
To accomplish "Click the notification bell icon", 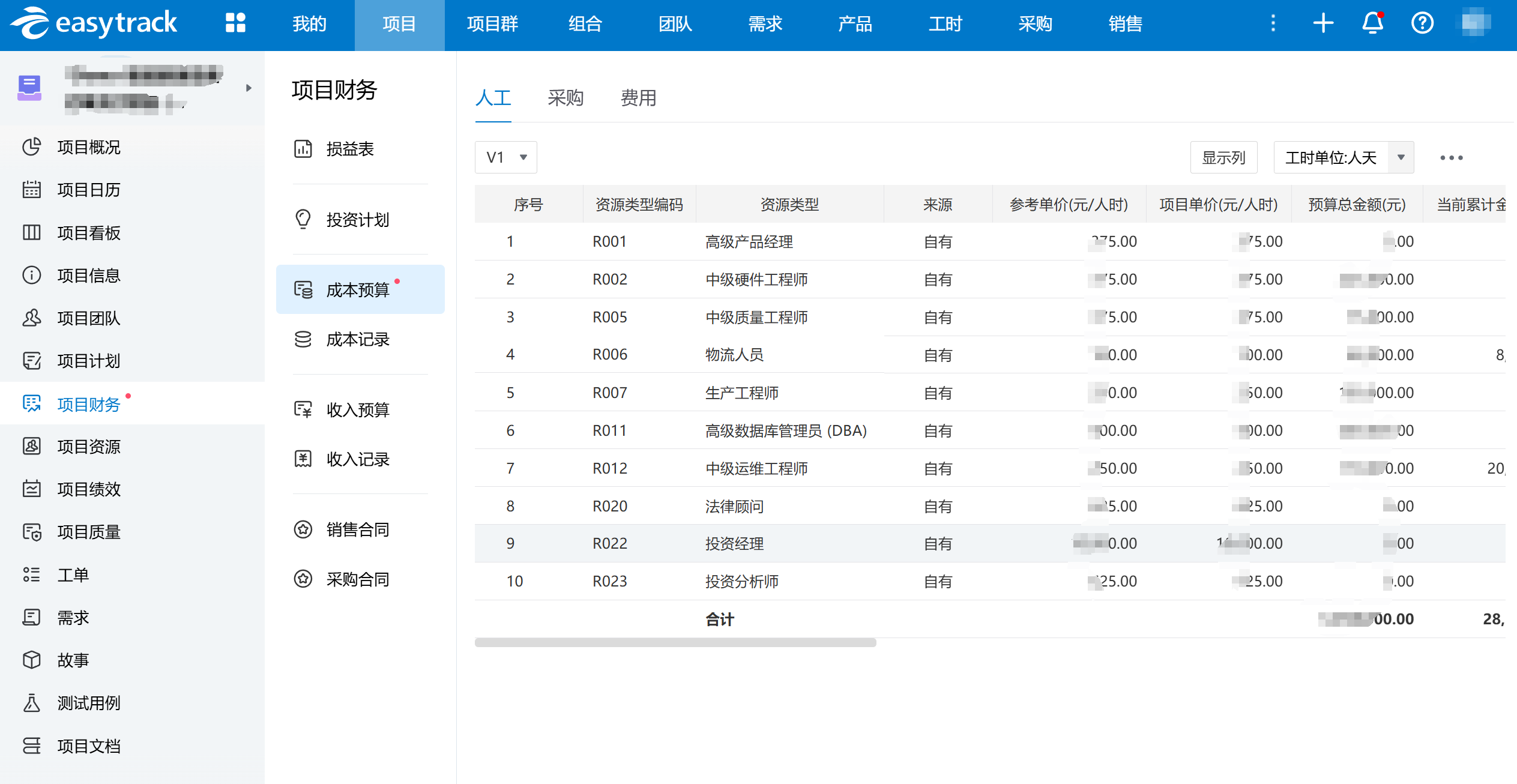I will tap(1372, 23).
